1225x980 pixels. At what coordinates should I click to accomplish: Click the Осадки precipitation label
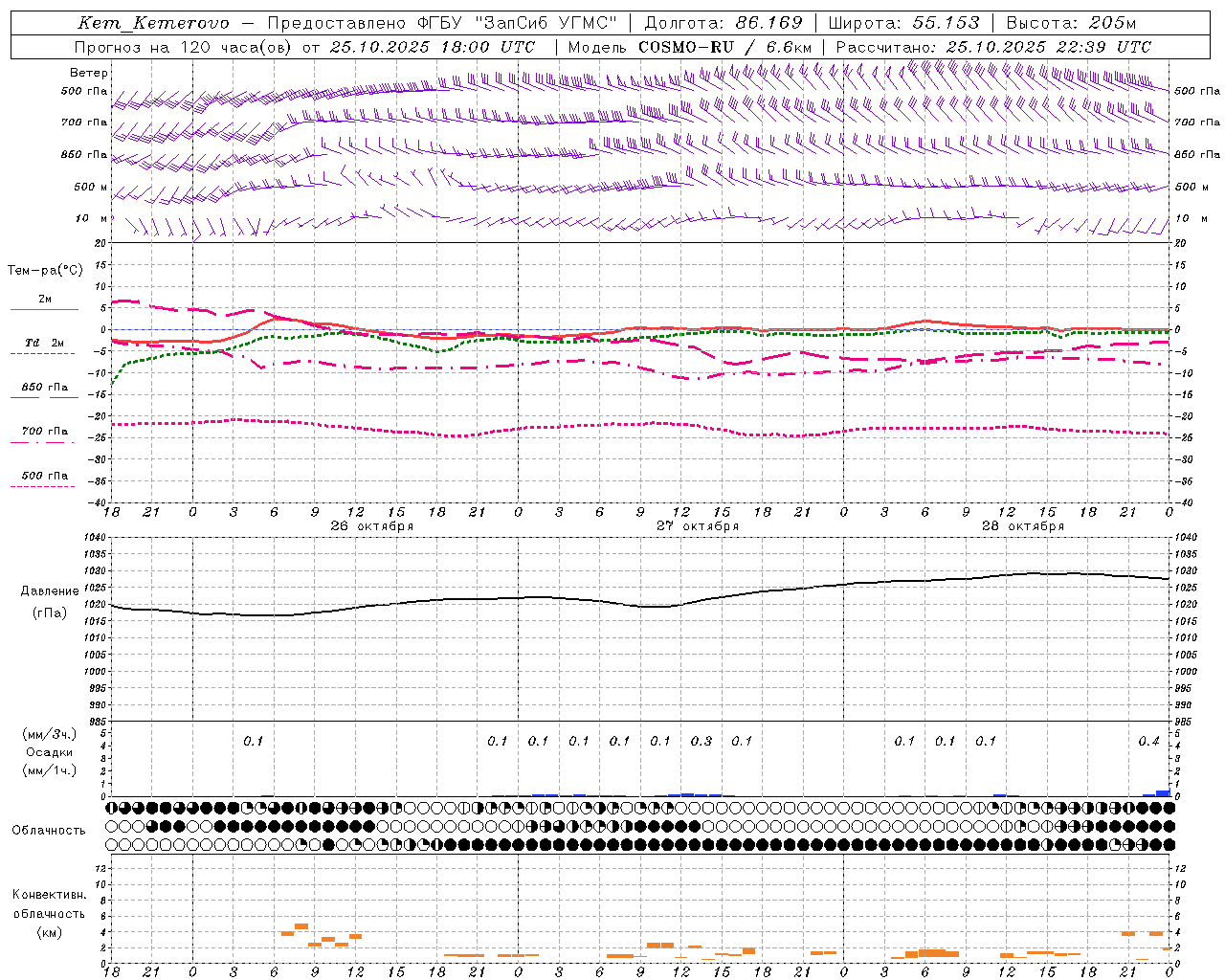(50, 752)
